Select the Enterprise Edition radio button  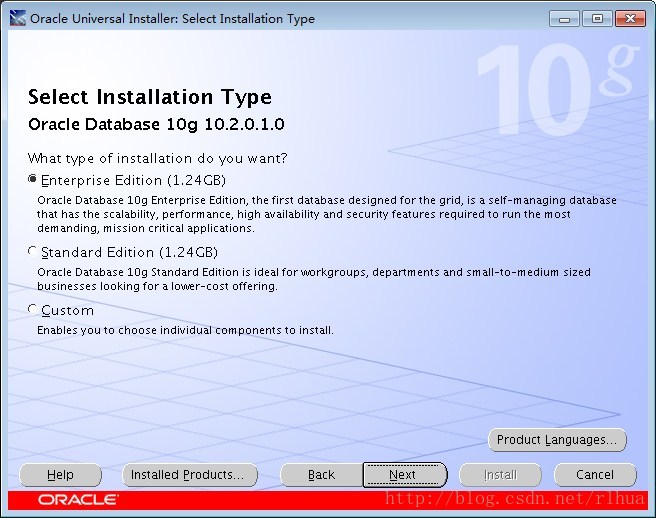click(x=32, y=180)
